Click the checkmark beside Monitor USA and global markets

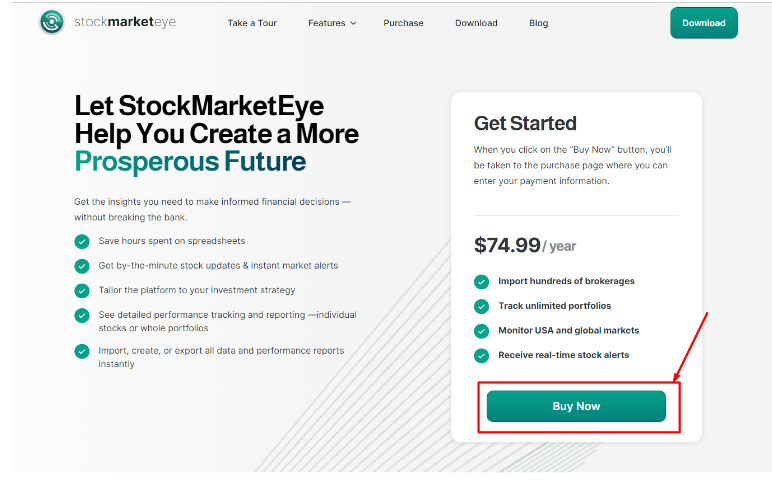482,331
